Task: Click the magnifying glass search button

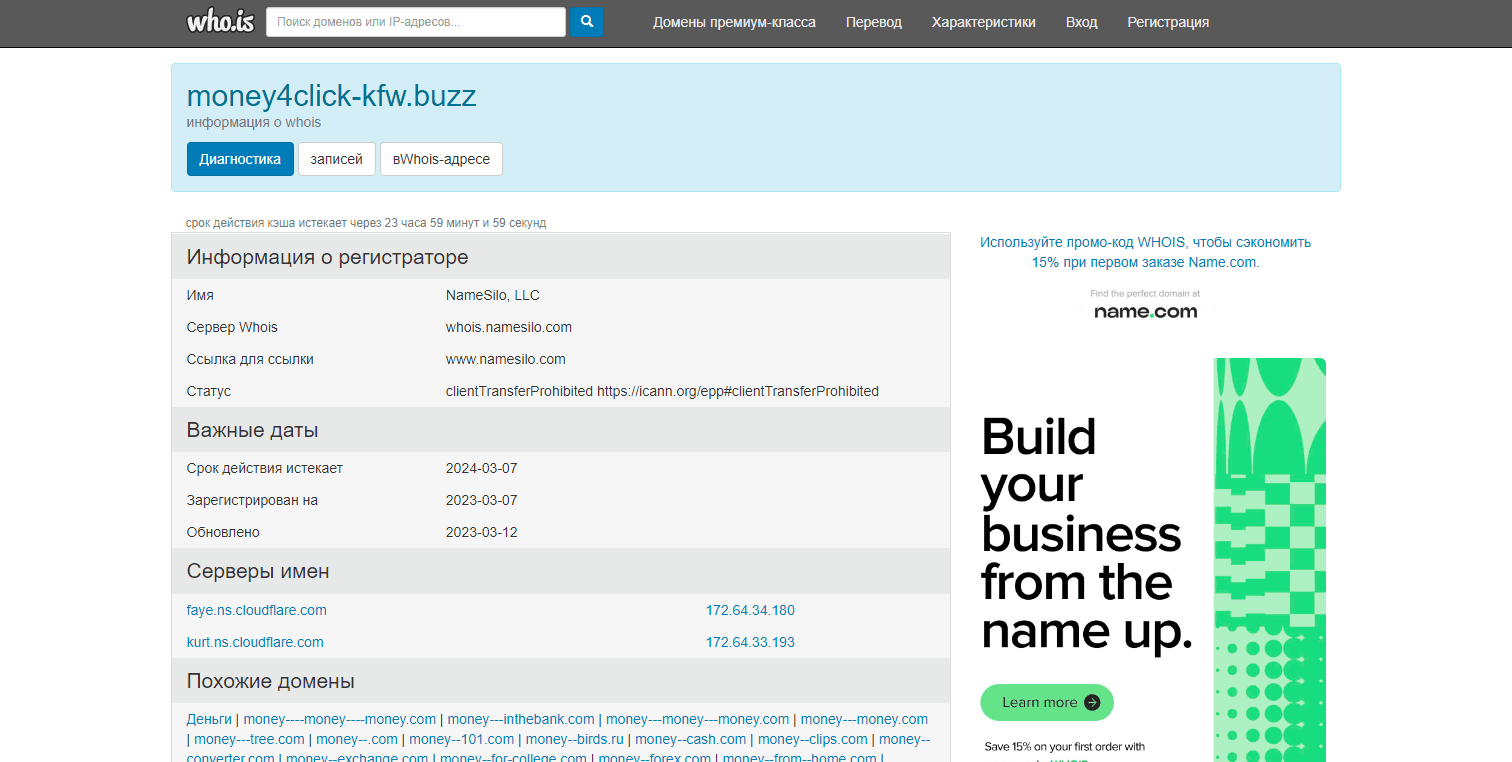Action: (x=587, y=22)
